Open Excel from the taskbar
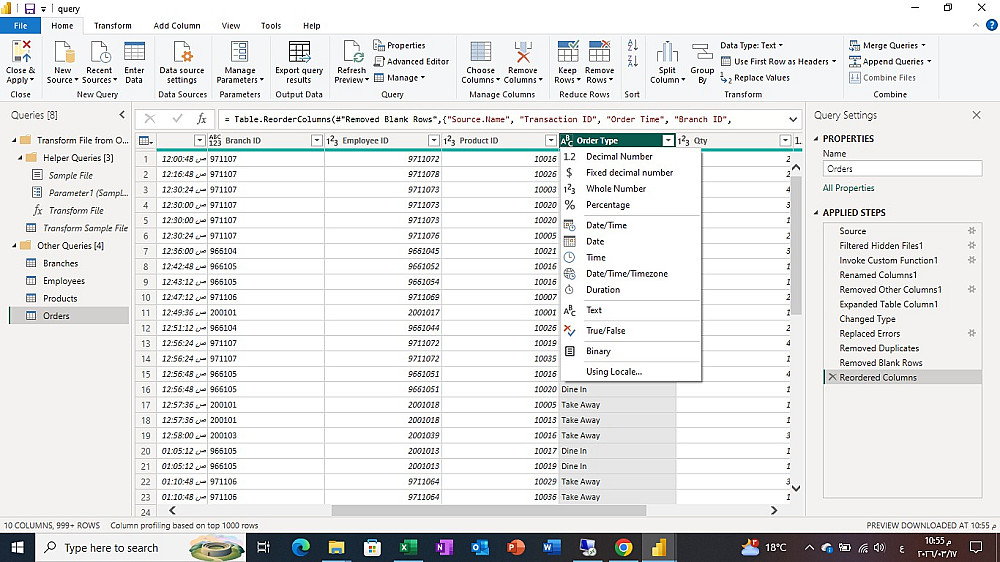The width and height of the screenshot is (1000, 562). click(x=408, y=547)
